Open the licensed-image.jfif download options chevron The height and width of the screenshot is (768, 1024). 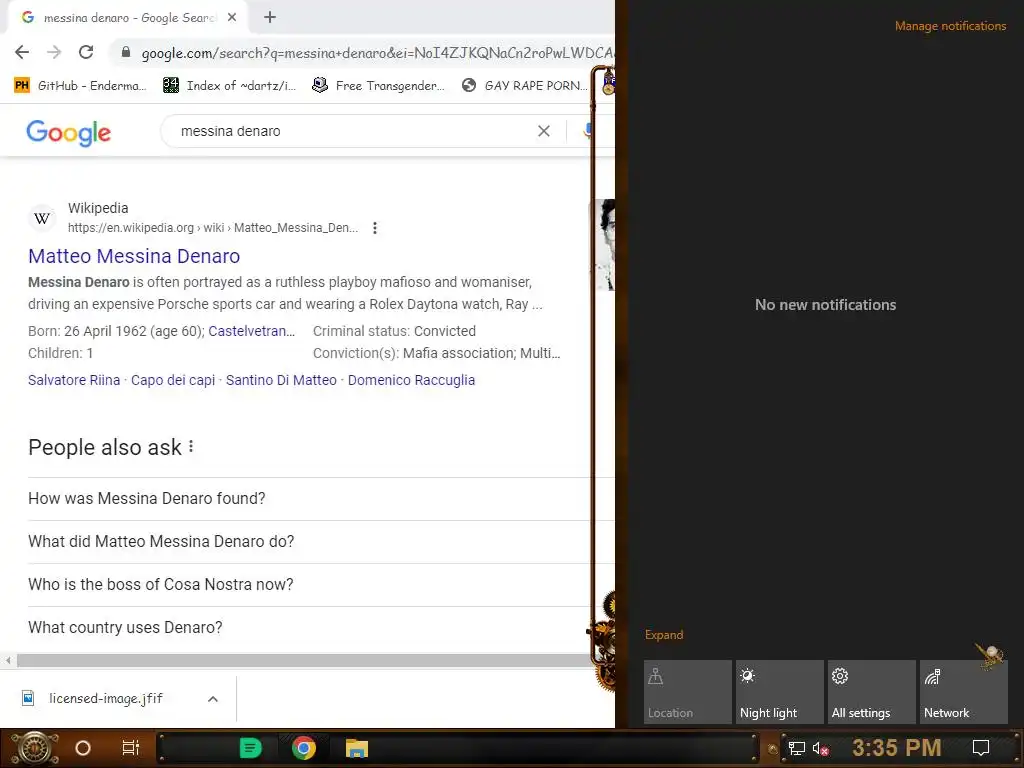point(213,699)
